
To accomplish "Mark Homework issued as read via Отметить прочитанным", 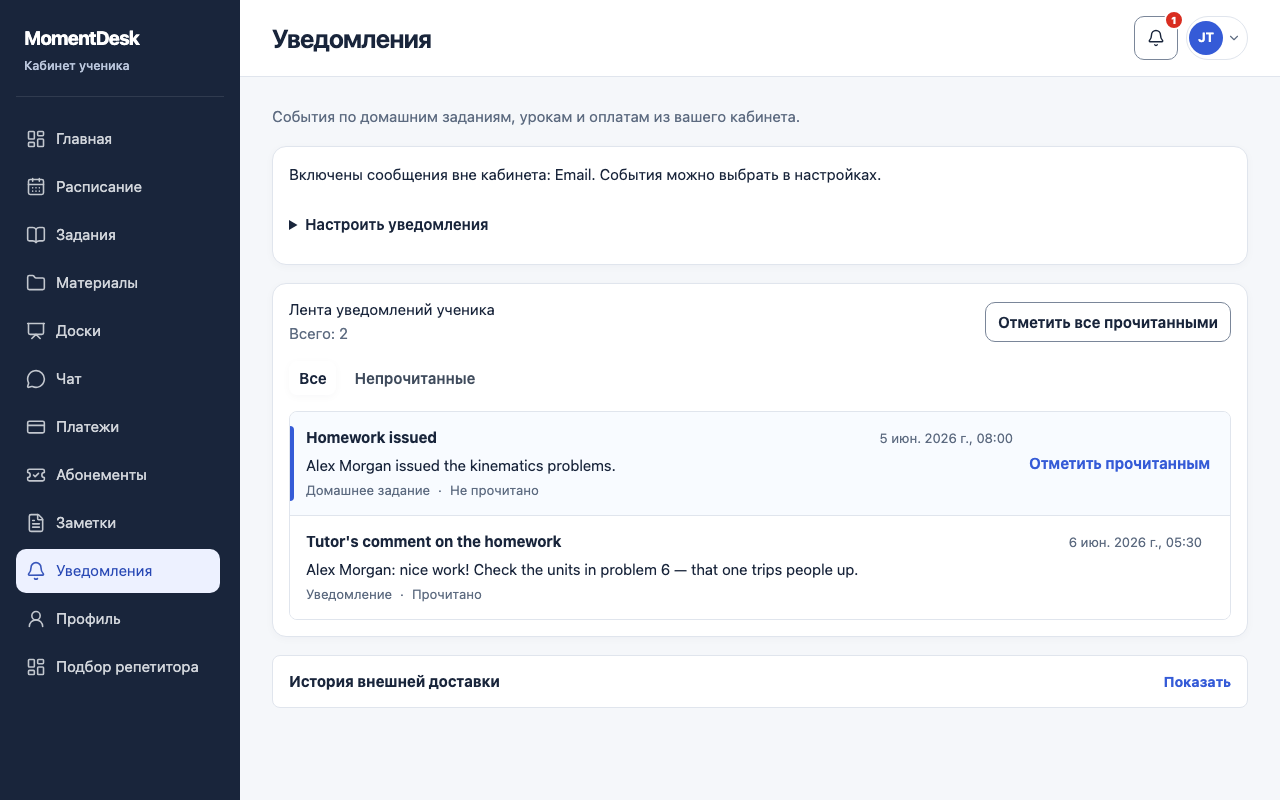I will coord(1119,464).
